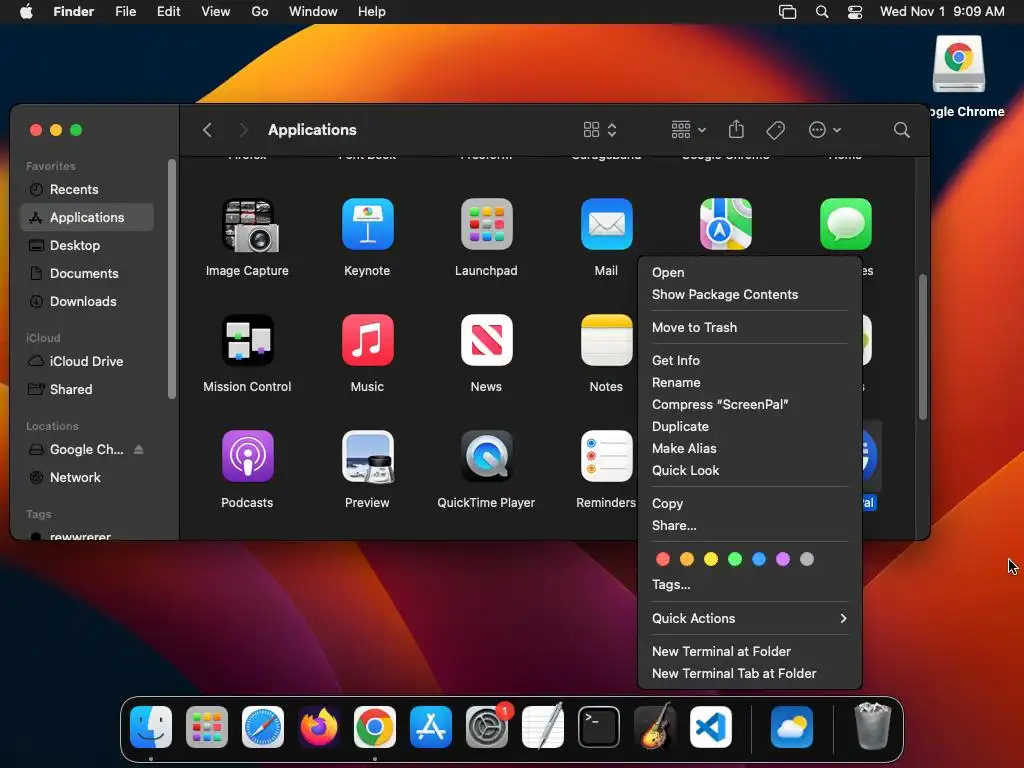
Task: Click the Share toolbar icon
Action: 736,129
